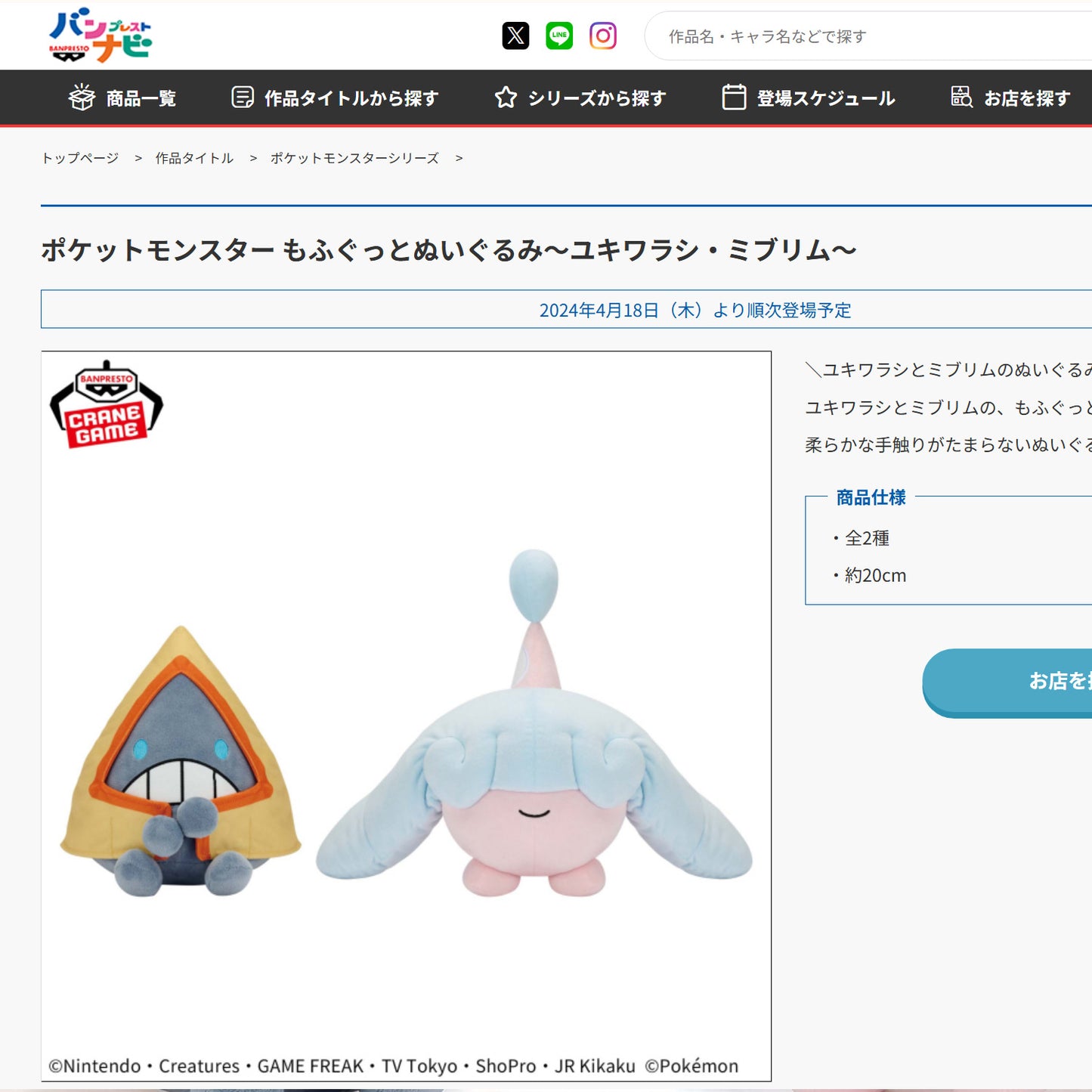Focus the 作品名・キャラ名 search field

[x=869, y=36]
